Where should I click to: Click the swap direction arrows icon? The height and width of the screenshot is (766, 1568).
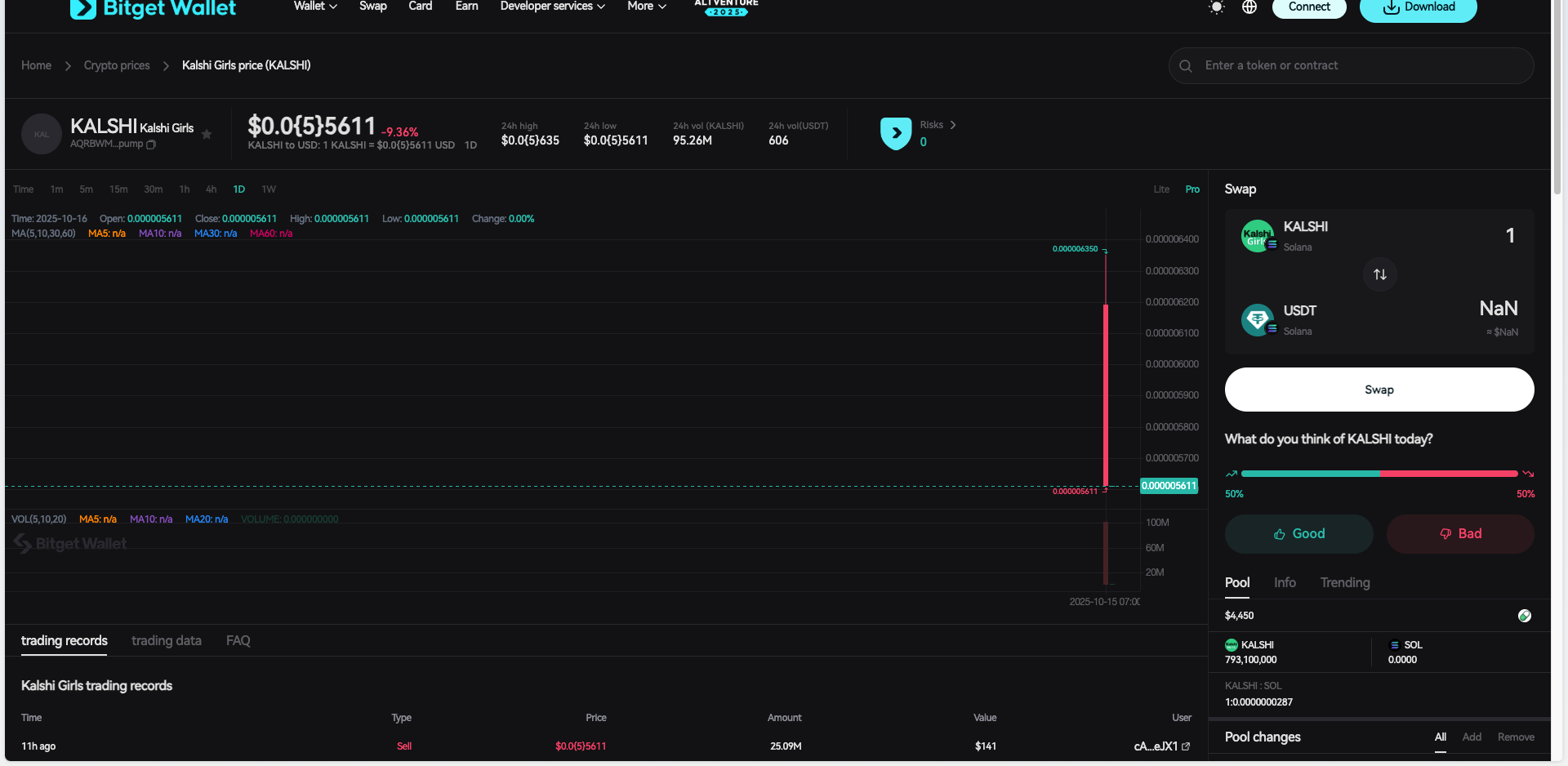[x=1379, y=274]
